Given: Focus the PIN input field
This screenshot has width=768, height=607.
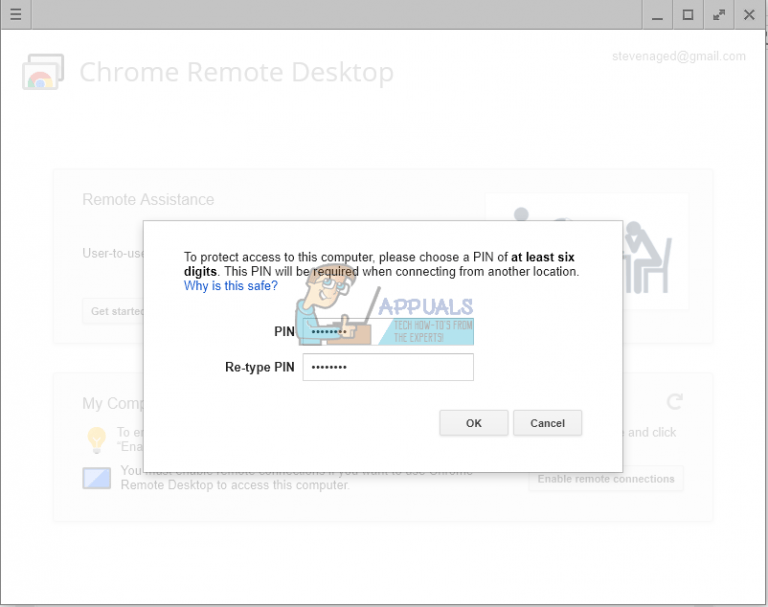Looking at the screenshot, I should point(388,332).
